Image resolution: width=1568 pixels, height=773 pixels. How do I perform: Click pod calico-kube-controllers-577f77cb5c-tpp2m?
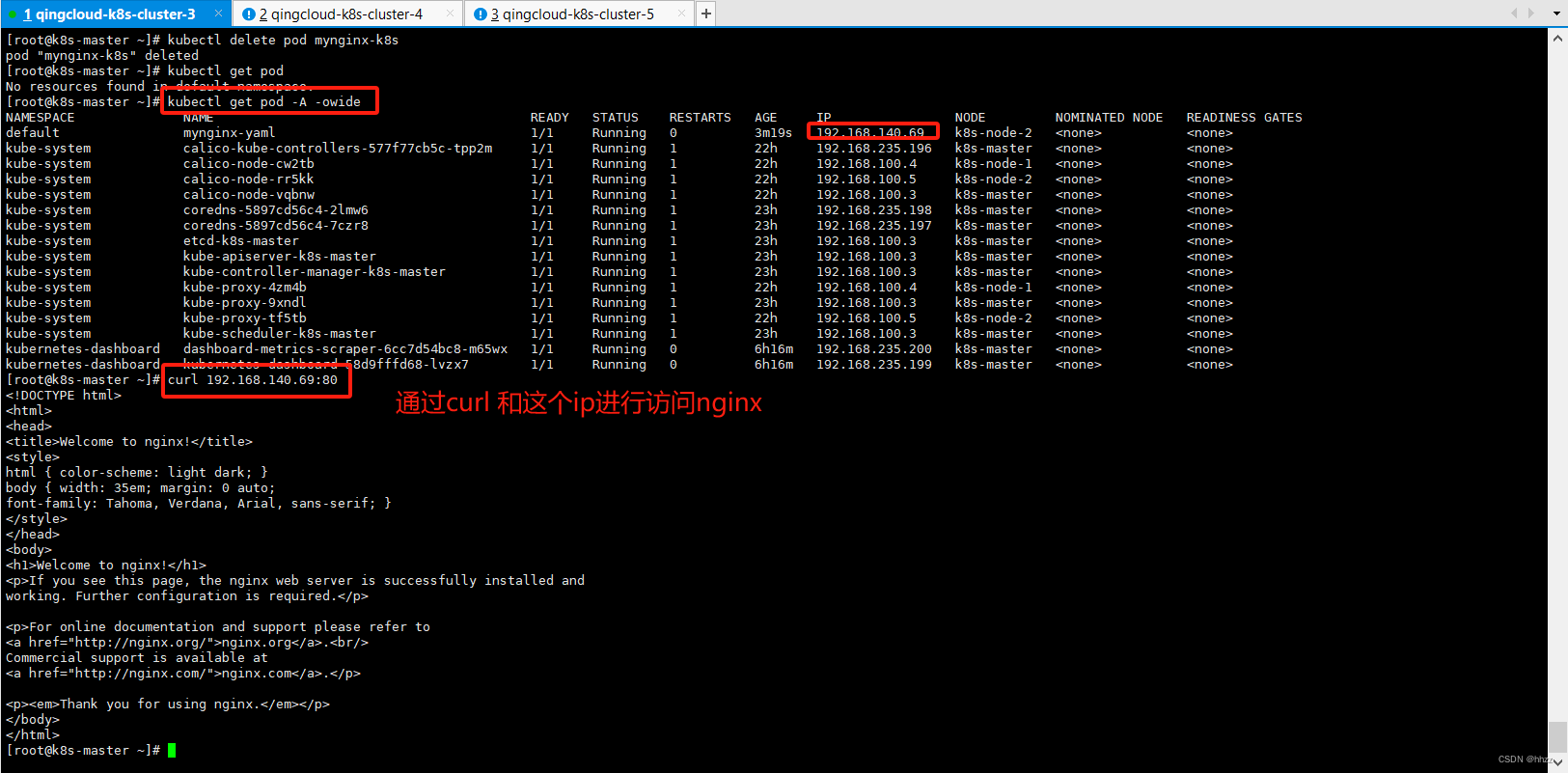coord(338,149)
